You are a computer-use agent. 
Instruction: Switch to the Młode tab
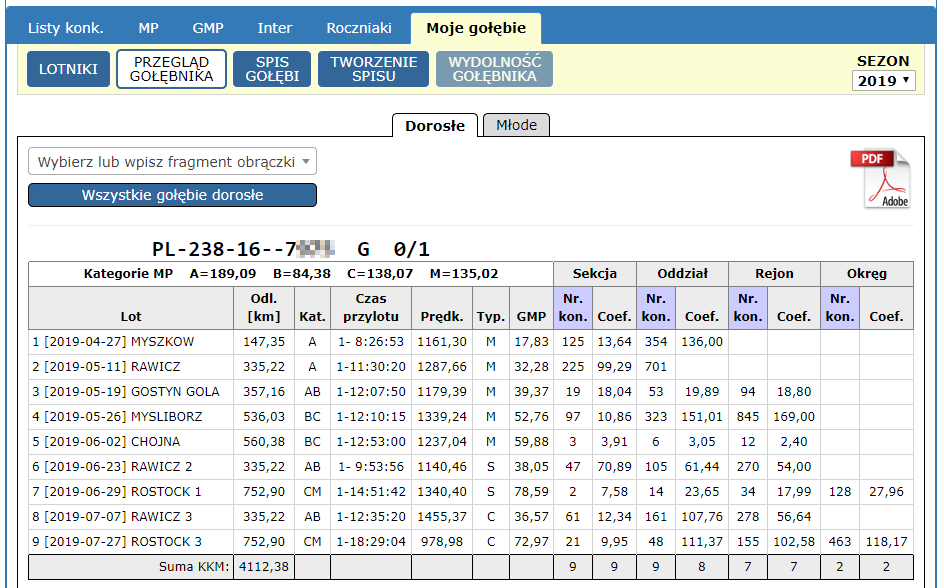pos(516,125)
